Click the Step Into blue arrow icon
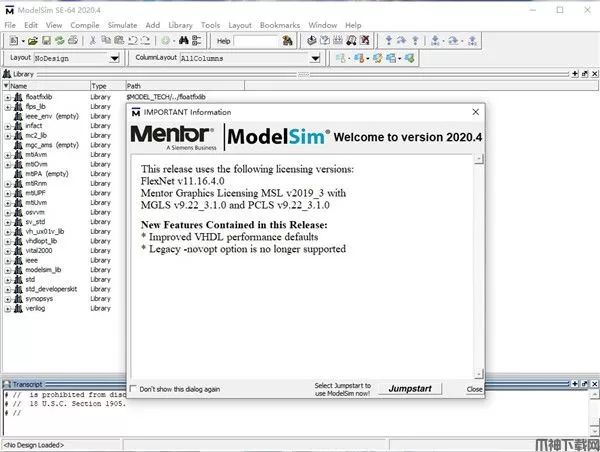Image resolution: width=600 pixels, height=452 pixels. tap(389, 40)
